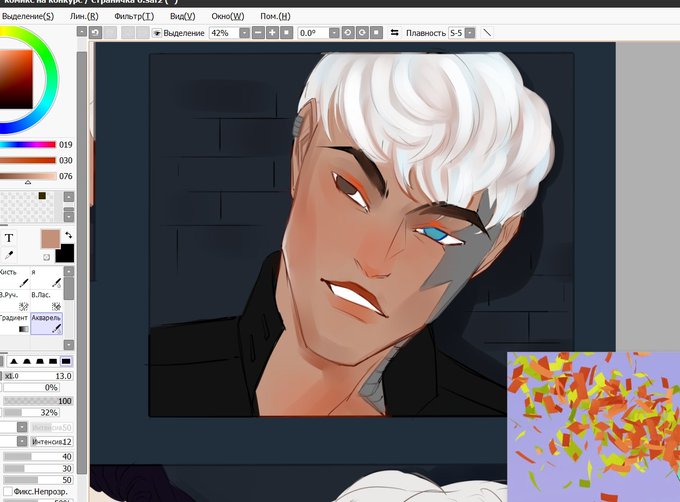The image size is (680, 502).
Task: Click the hue ring of color wheel
Action: pos(51,79)
